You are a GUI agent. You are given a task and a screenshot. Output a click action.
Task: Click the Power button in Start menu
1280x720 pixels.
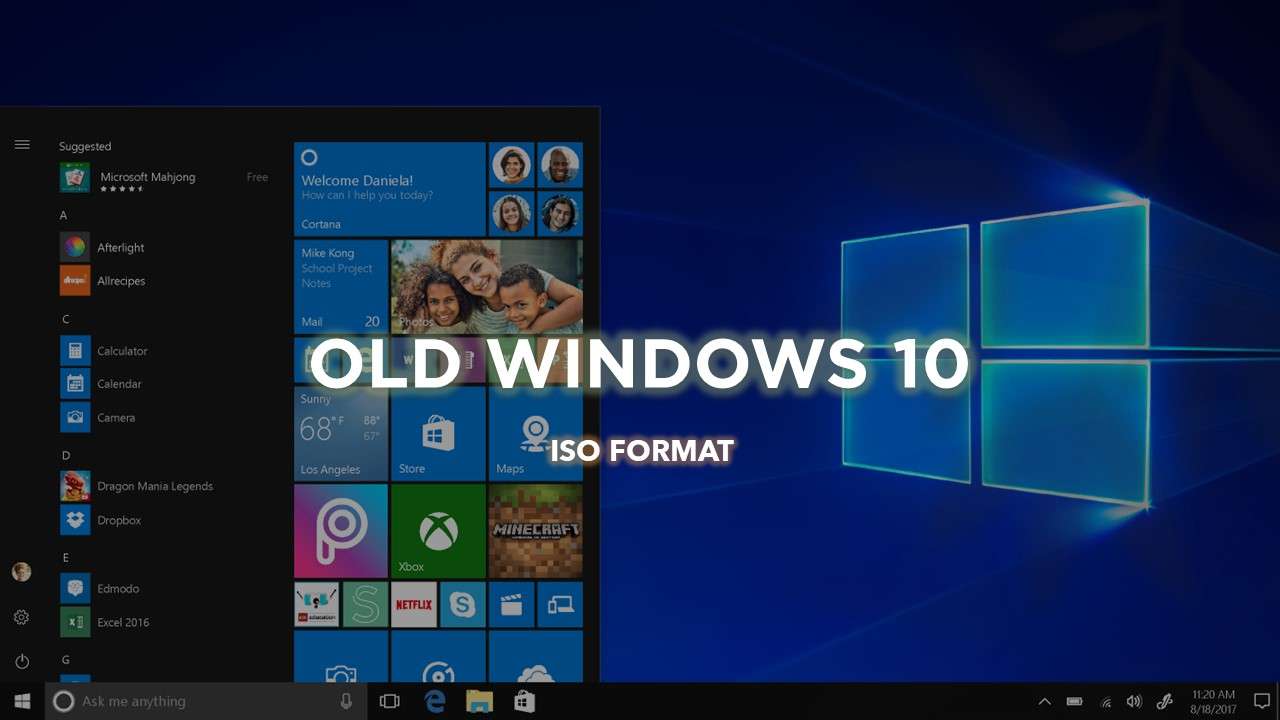pyautogui.click(x=22, y=661)
